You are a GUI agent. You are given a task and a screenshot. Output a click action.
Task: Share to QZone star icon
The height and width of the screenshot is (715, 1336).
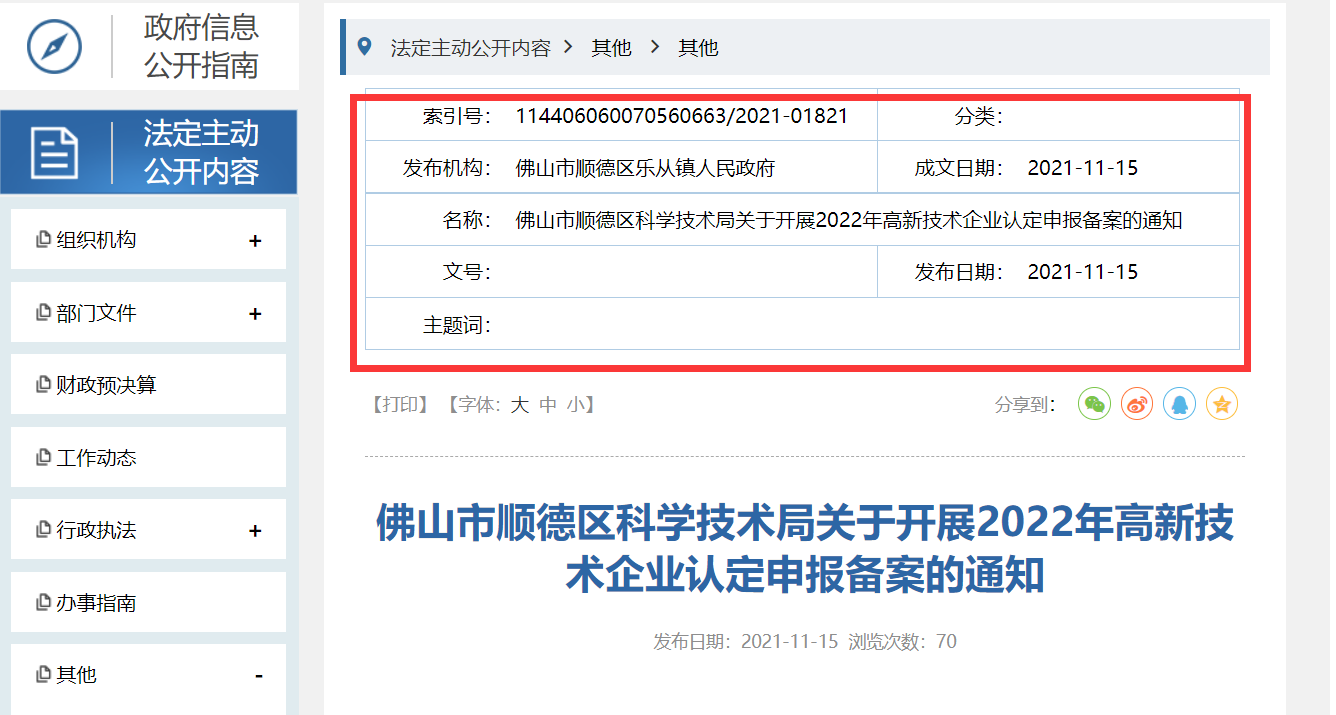click(x=1222, y=404)
